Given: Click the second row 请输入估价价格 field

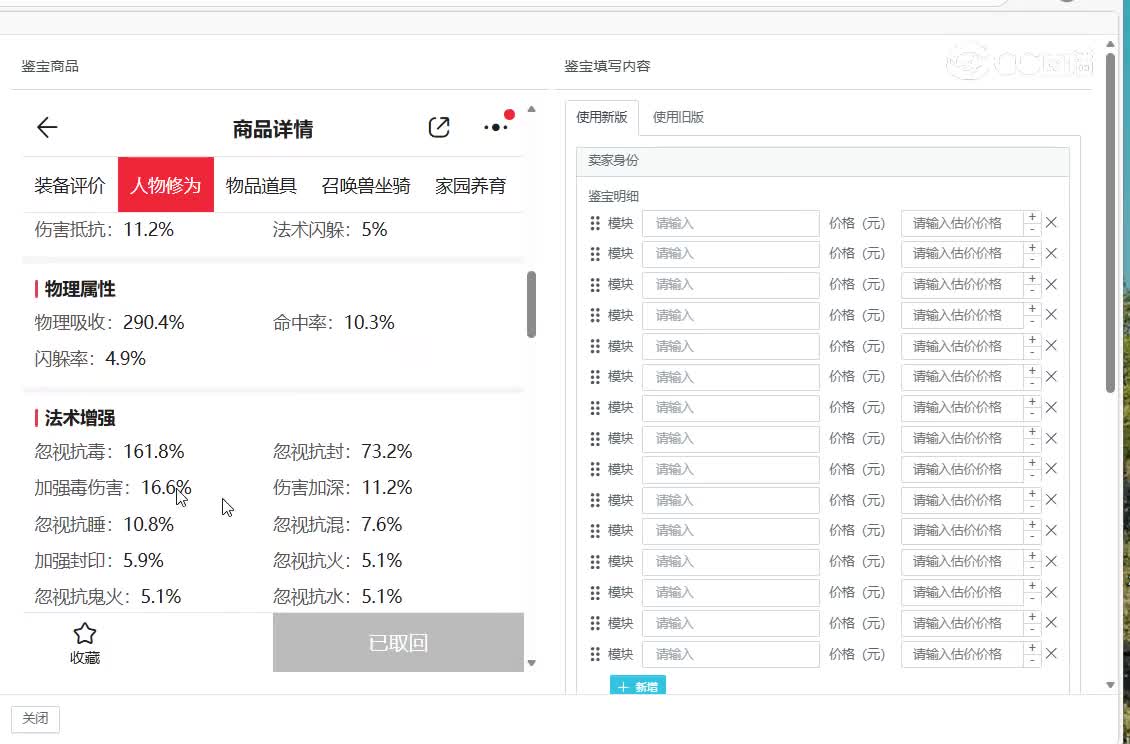Looking at the screenshot, I should click(961, 254).
